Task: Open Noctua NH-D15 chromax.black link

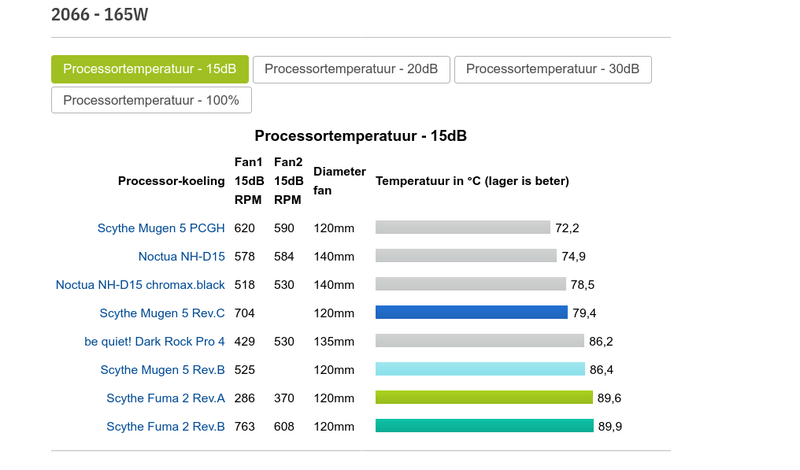Action: click(140, 285)
